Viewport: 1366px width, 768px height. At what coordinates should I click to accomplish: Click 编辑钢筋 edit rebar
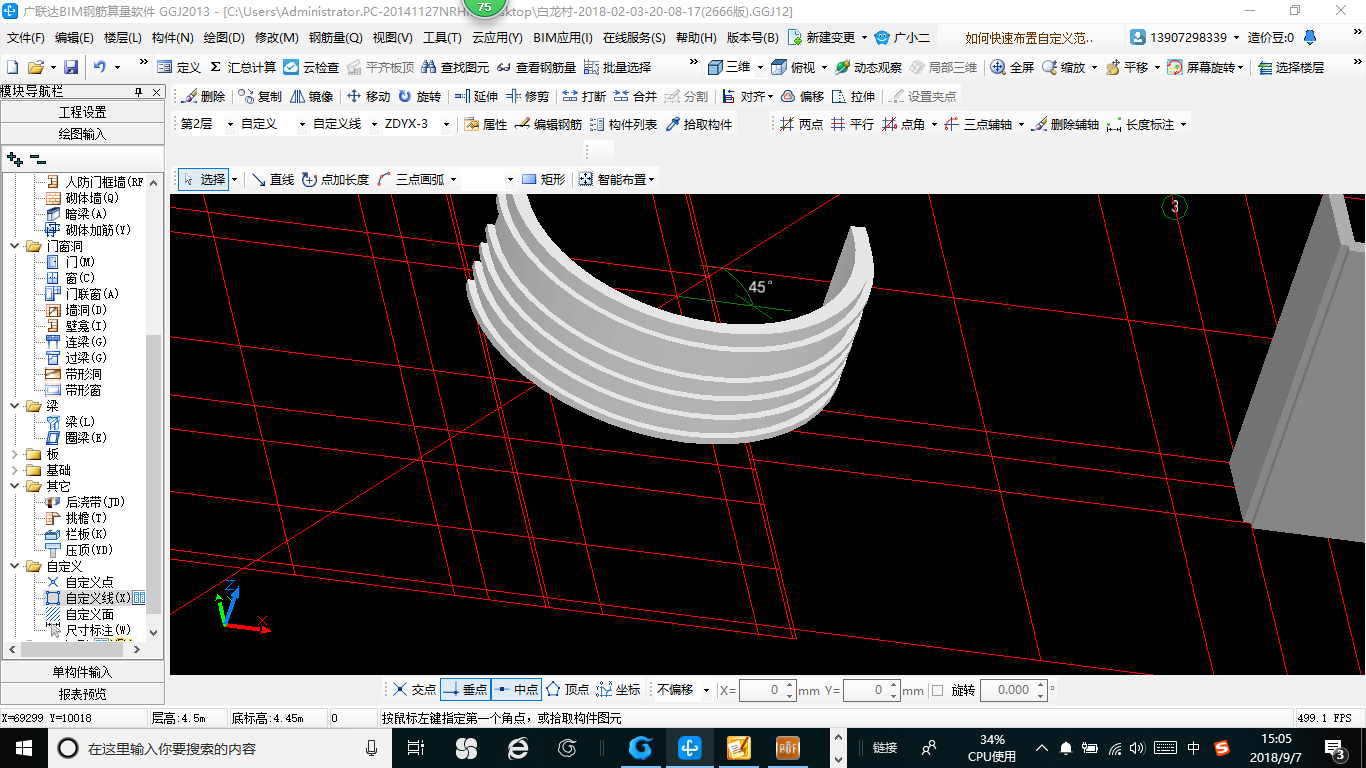tap(548, 125)
